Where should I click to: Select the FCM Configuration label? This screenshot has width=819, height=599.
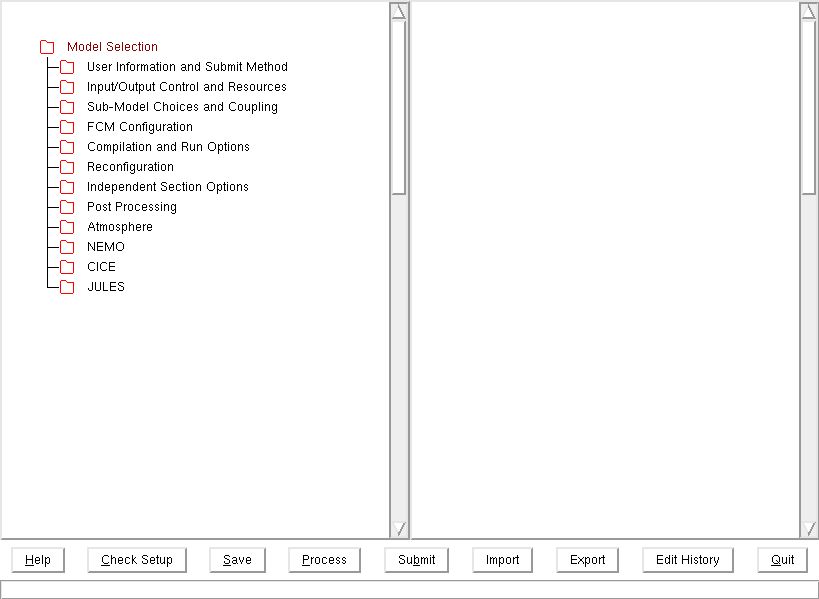pos(139,127)
